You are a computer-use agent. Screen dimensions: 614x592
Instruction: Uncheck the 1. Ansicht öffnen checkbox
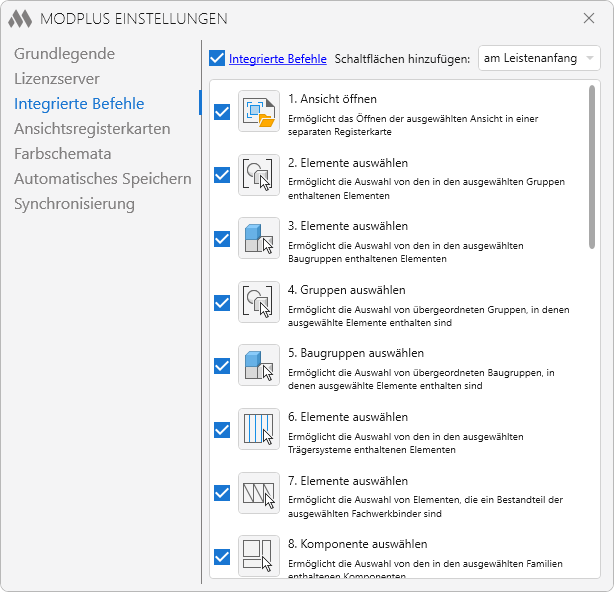[222, 112]
